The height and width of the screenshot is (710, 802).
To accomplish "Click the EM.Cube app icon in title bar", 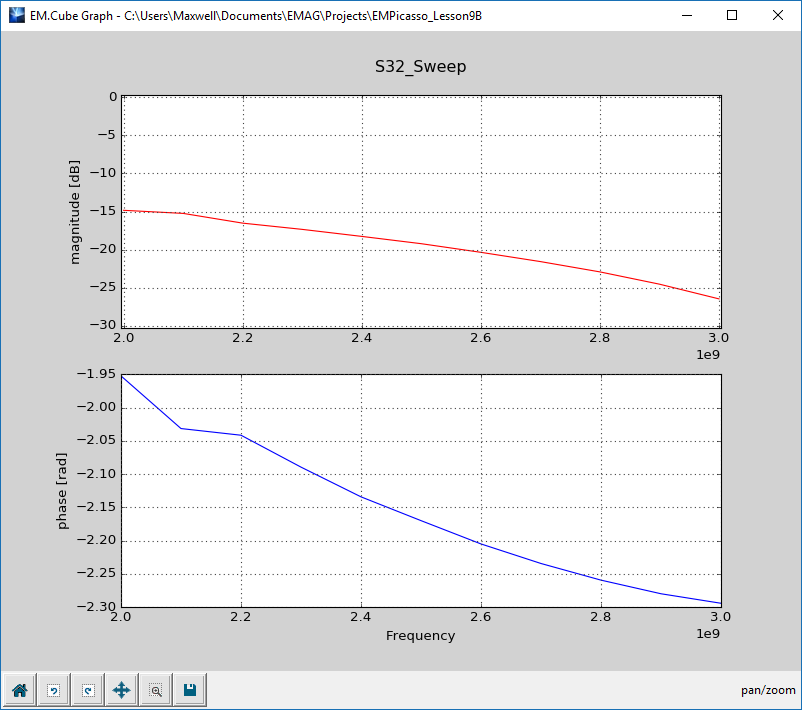I will click(x=16, y=15).
